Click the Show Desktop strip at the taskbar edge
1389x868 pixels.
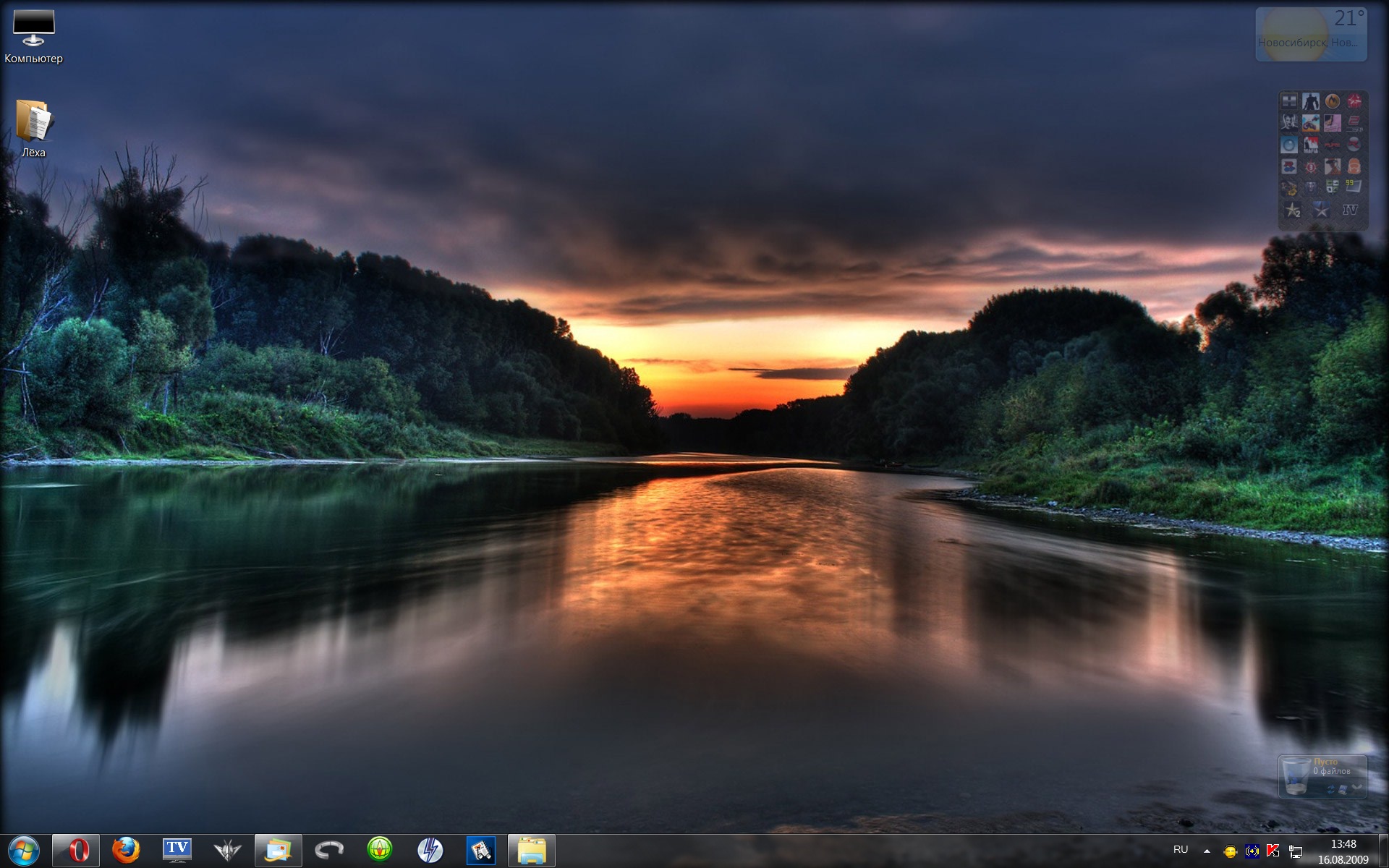1383,851
